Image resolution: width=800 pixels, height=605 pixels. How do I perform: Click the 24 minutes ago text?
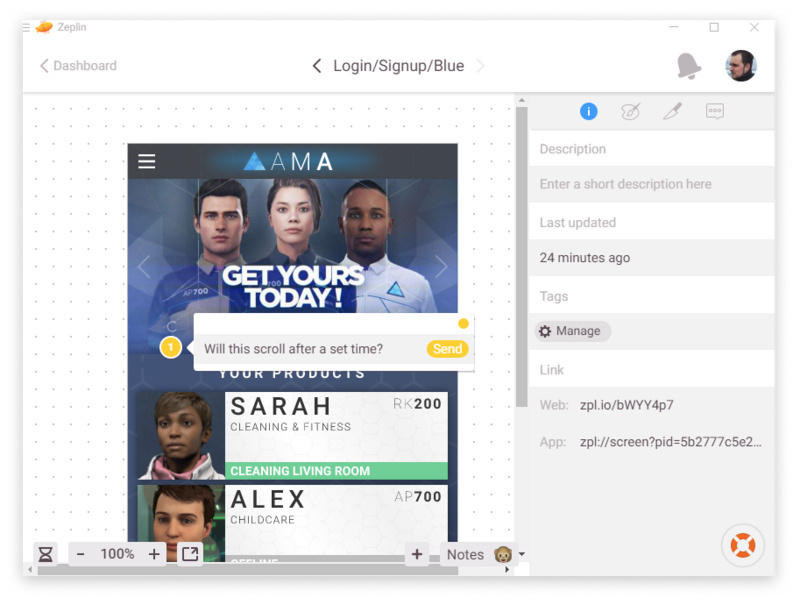pyautogui.click(x=585, y=258)
